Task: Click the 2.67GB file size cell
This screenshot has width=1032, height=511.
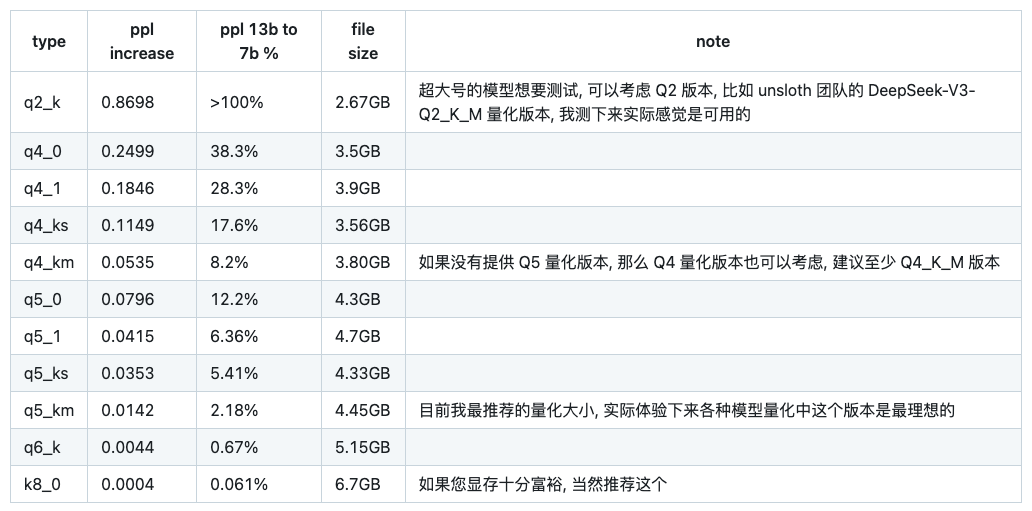Action: [x=362, y=102]
